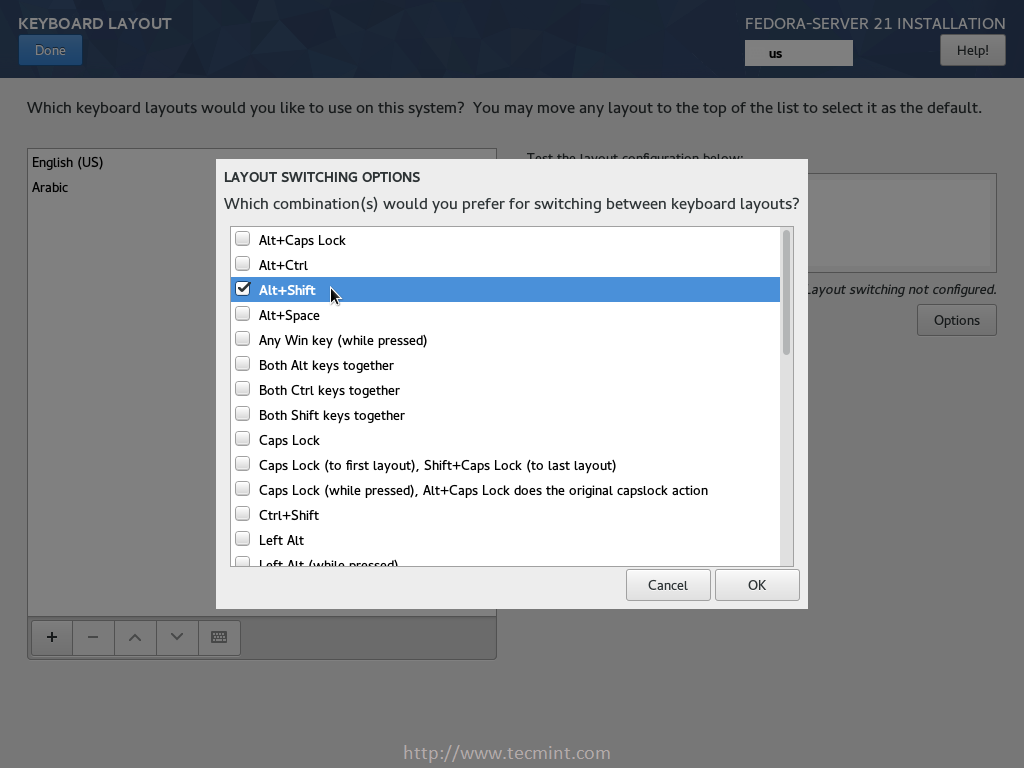Select the Arabic layout in list

(50, 187)
